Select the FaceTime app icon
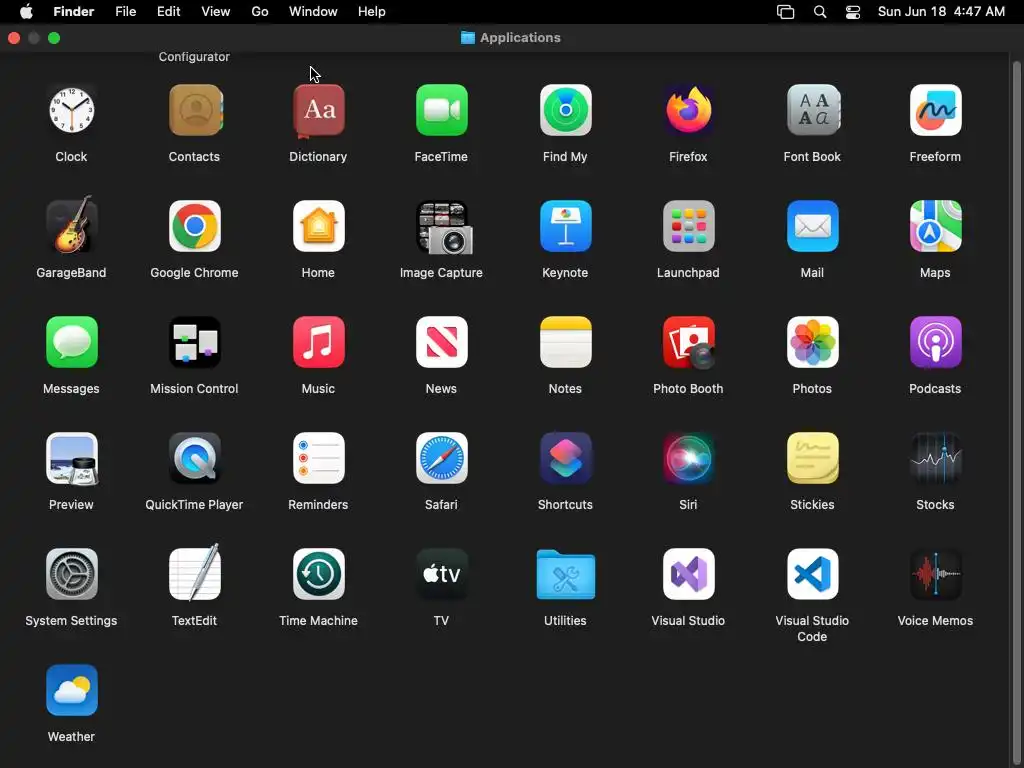The image size is (1024, 768). (x=441, y=110)
